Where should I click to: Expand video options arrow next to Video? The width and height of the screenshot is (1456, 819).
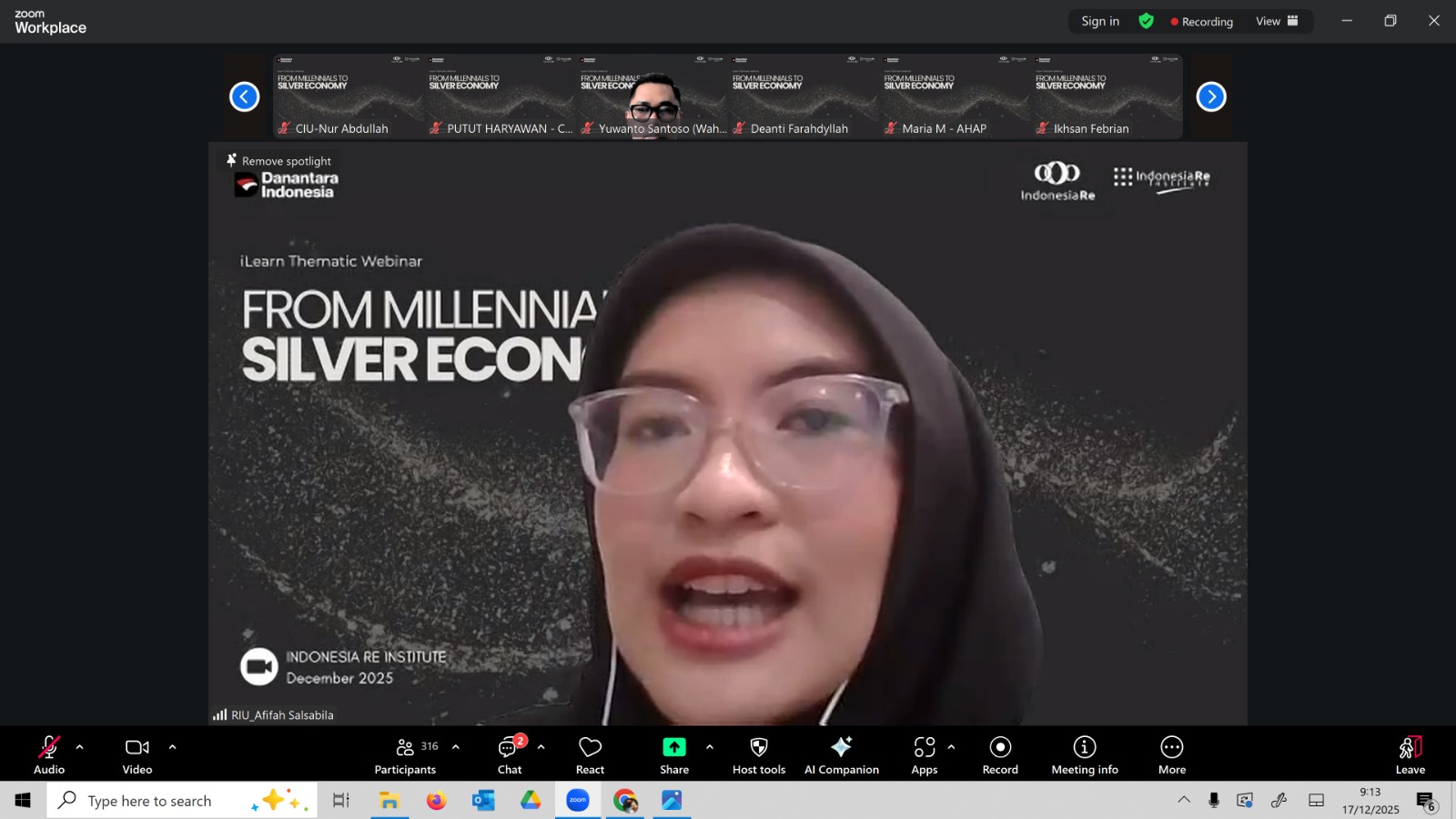point(173,747)
